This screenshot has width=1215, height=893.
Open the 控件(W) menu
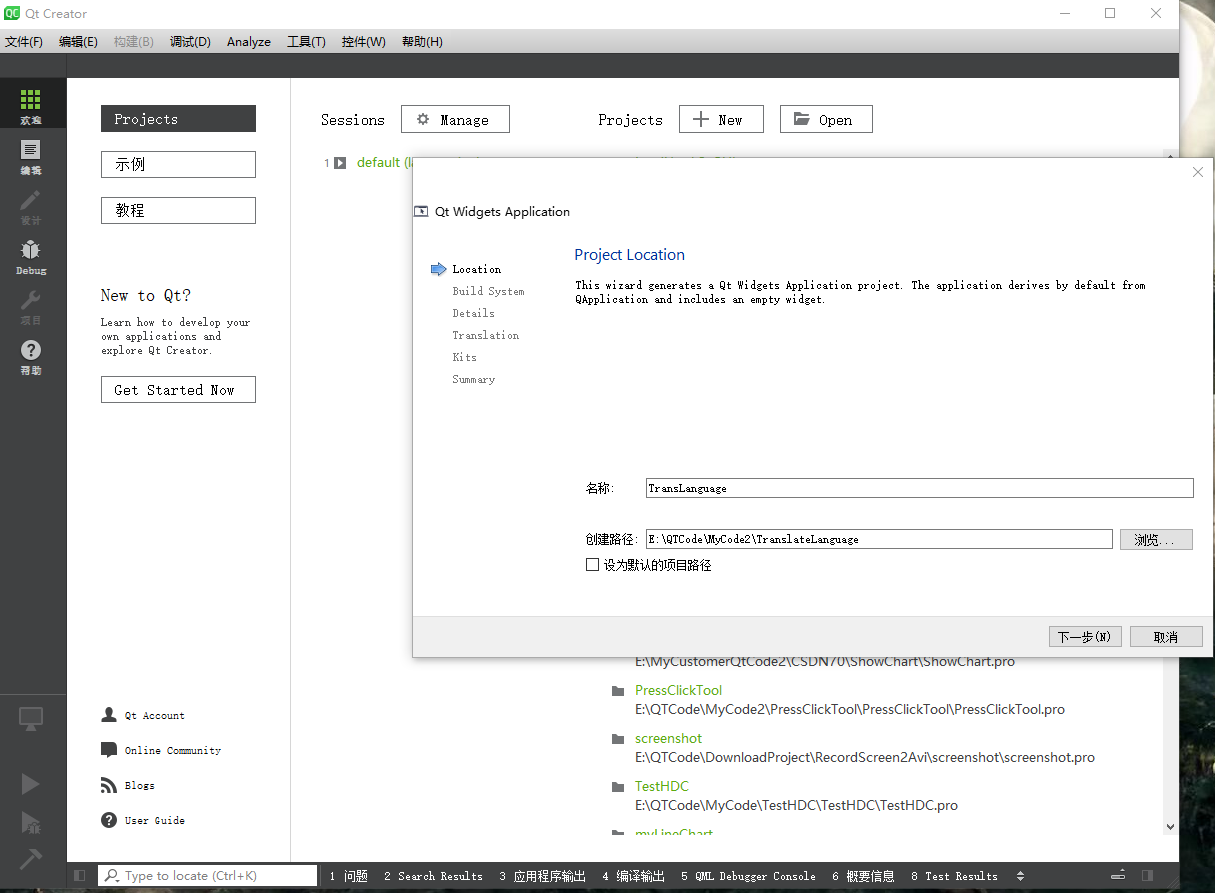click(363, 41)
